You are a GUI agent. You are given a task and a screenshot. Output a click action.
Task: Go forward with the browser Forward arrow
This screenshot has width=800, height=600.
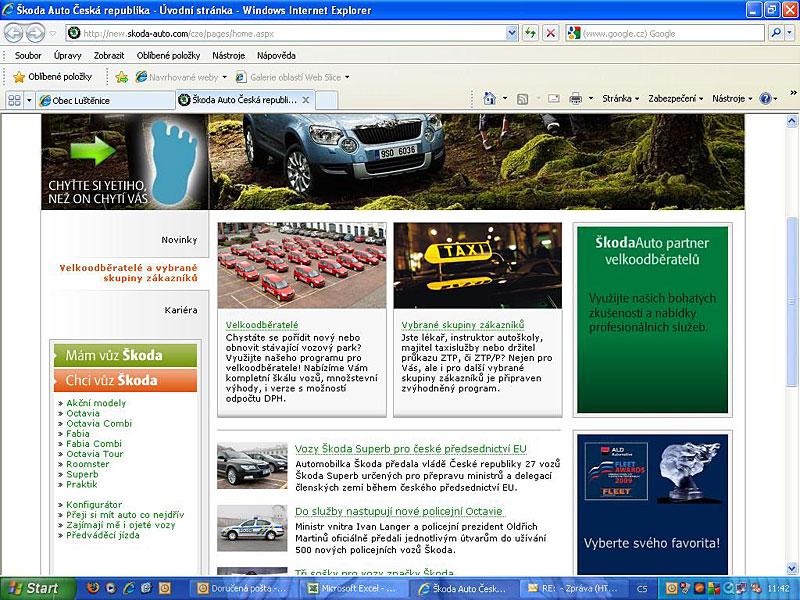point(35,34)
